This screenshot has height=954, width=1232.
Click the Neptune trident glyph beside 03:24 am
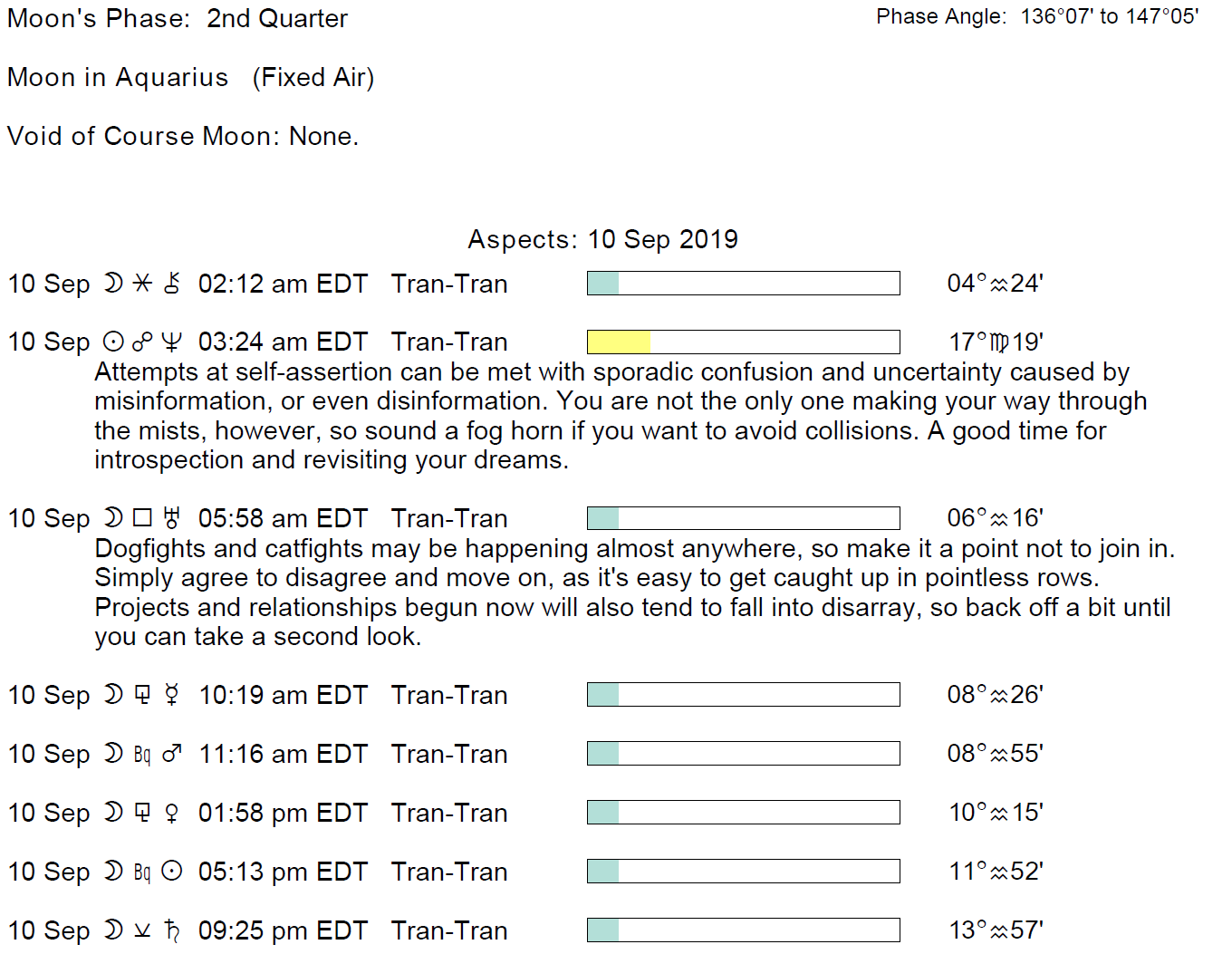[x=171, y=342]
